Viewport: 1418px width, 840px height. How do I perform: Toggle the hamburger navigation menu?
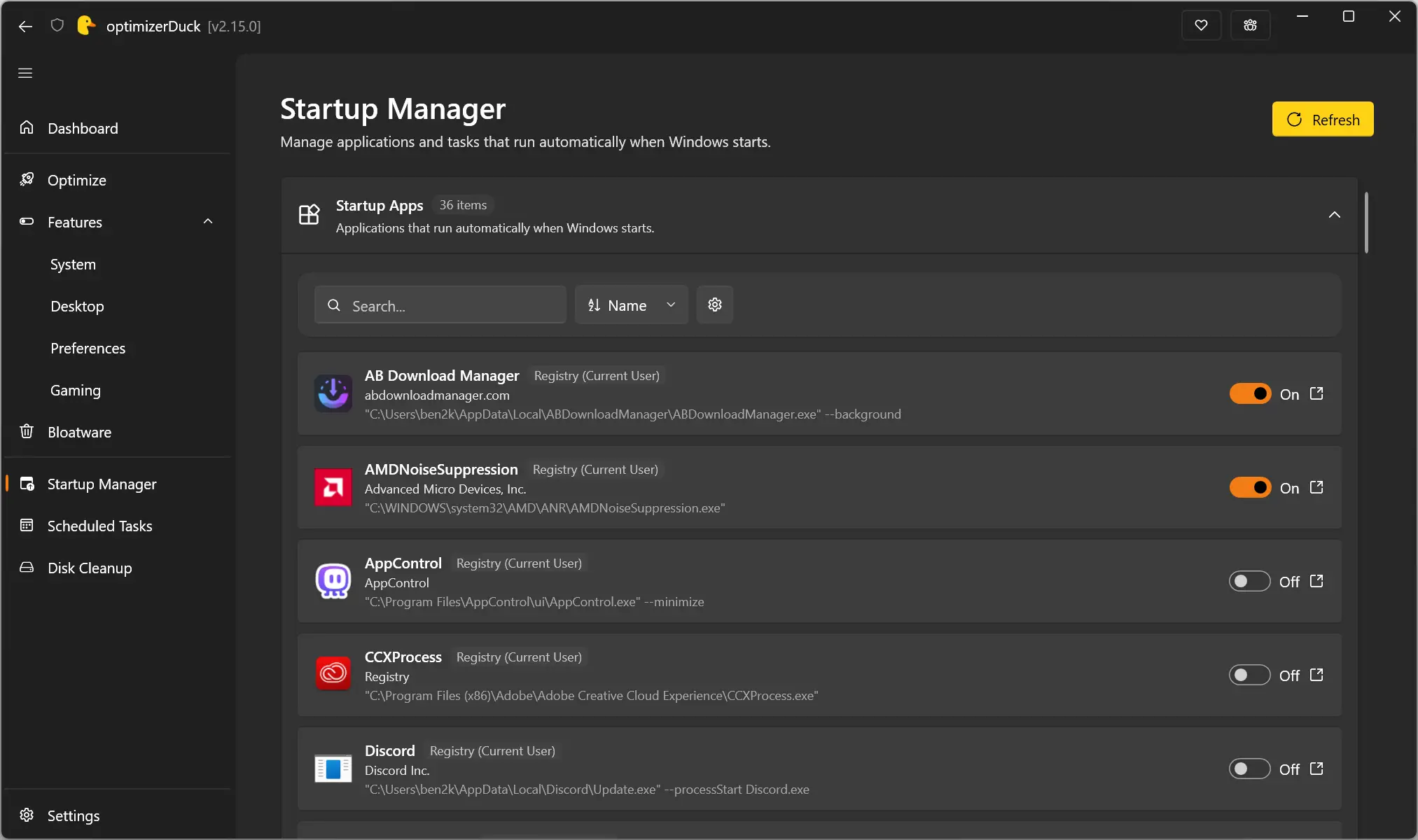click(25, 73)
